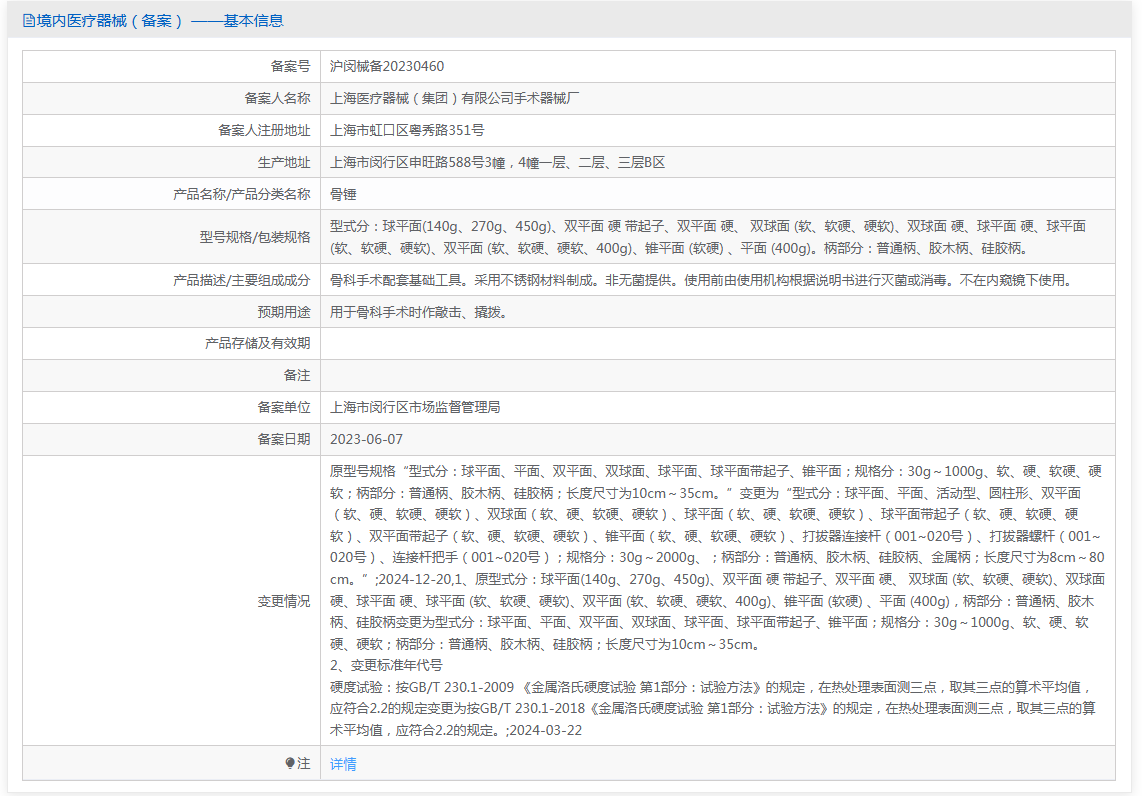The image size is (1142, 796).
Task: Click the 变更情况 label
Action: [x=284, y=602]
